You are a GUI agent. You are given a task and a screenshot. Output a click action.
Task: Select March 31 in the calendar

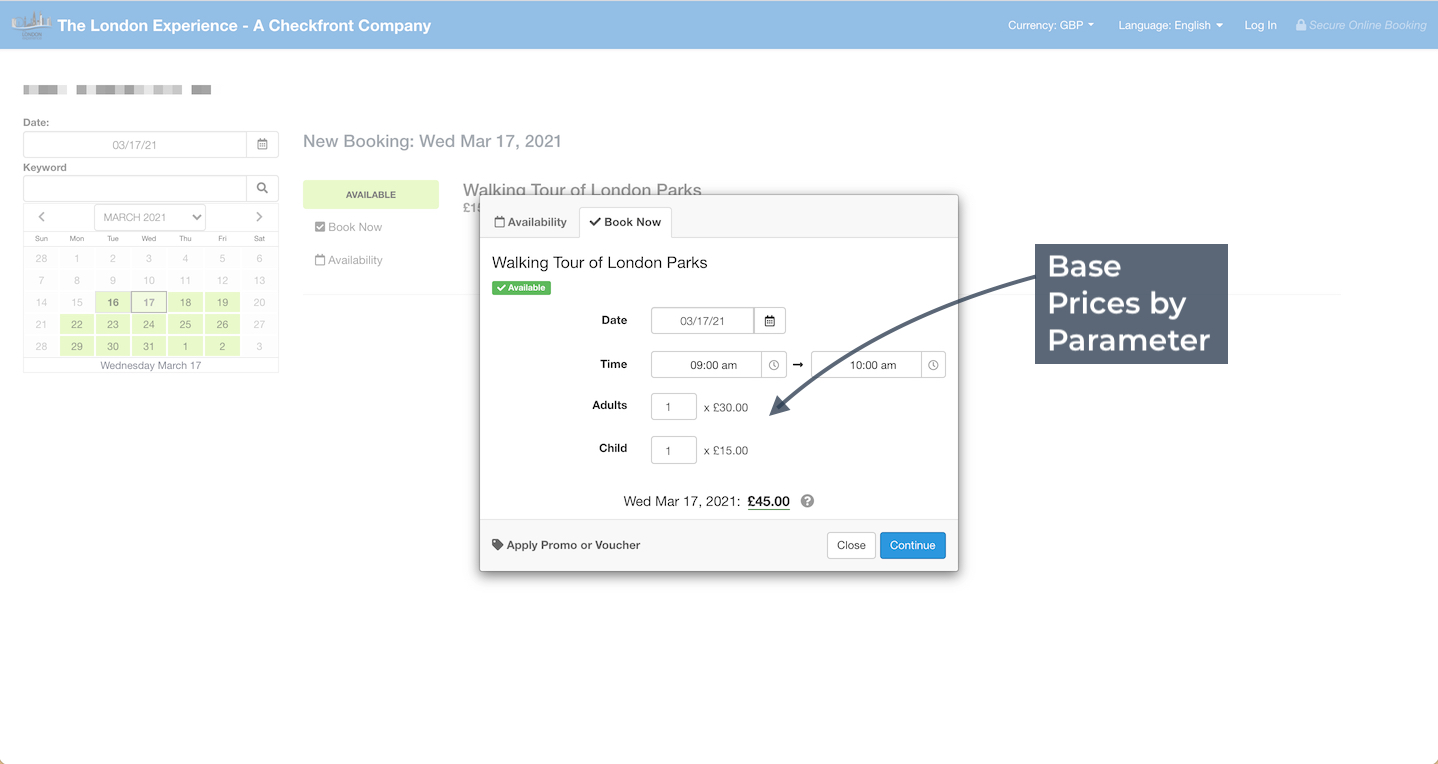point(149,346)
